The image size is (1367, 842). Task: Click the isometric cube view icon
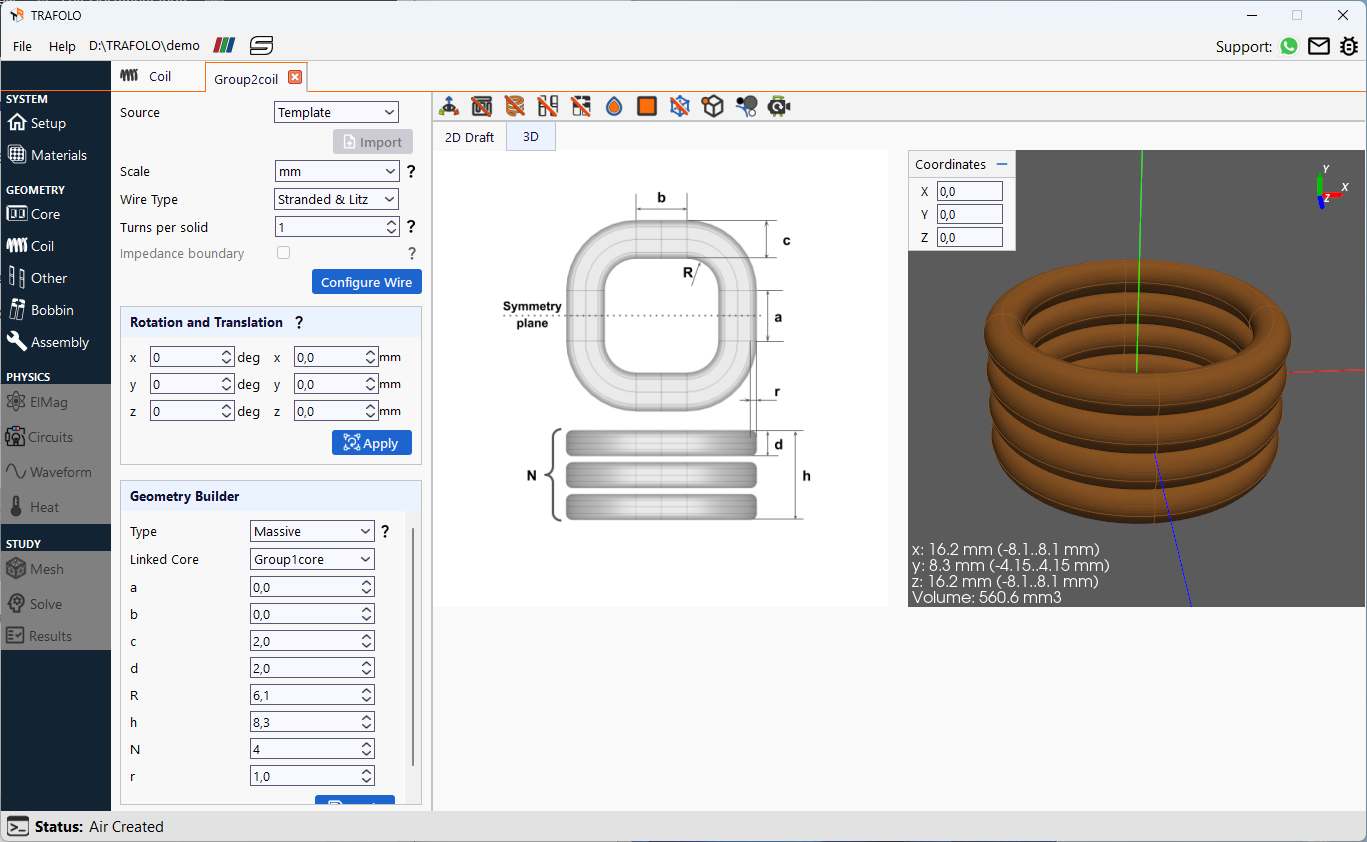coord(713,105)
